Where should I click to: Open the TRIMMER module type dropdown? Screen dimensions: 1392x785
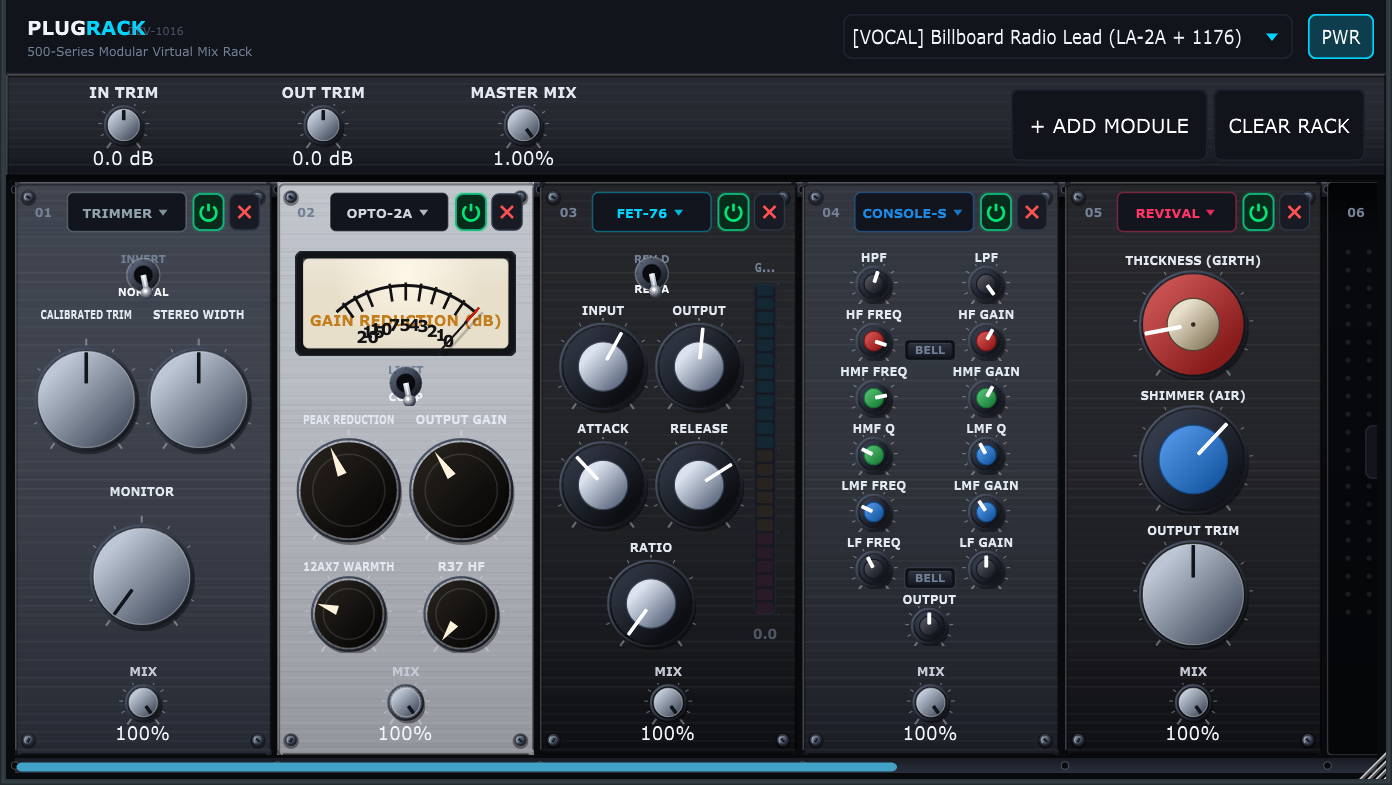(x=126, y=212)
